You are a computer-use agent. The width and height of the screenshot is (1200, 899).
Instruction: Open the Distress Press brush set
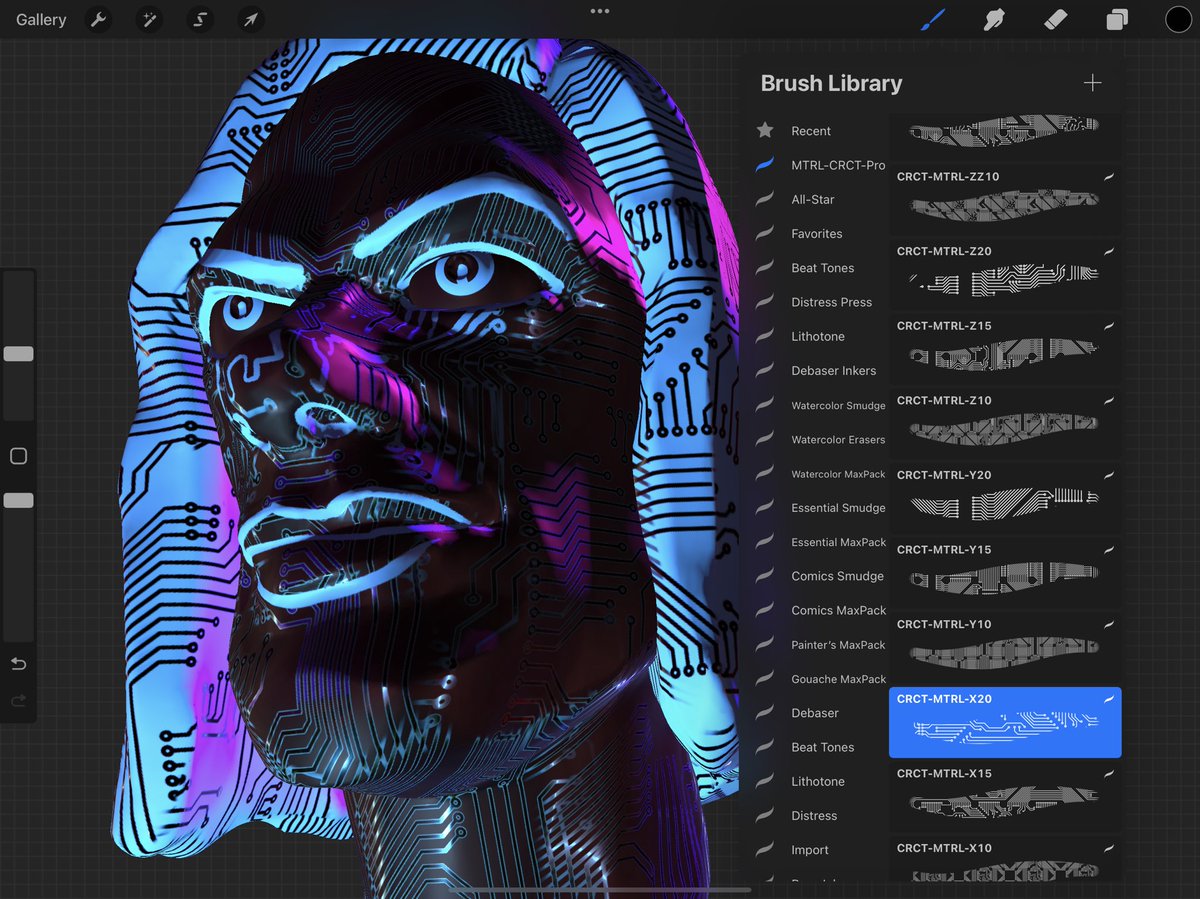832,302
